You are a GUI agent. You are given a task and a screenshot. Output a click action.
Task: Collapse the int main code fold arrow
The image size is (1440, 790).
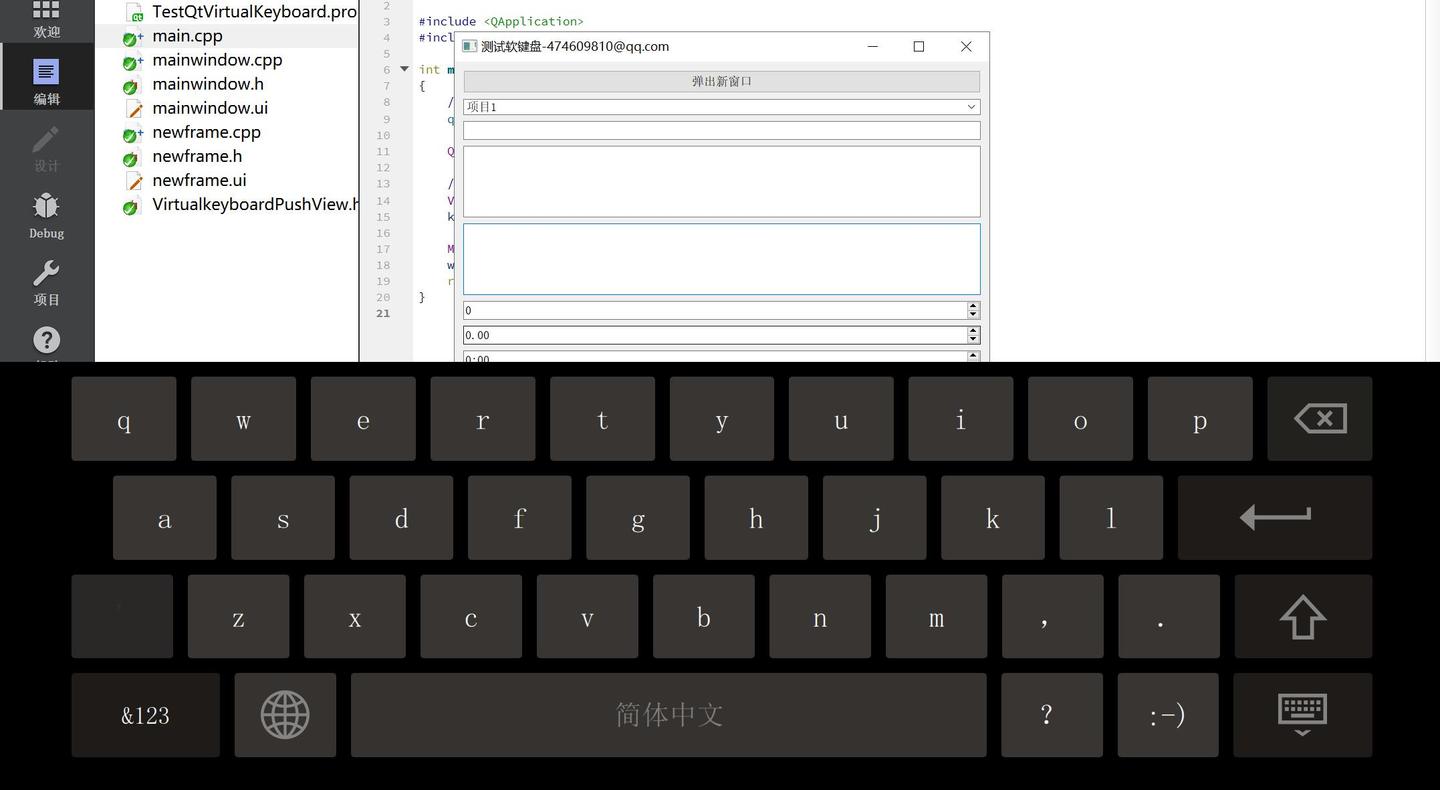[404, 69]
